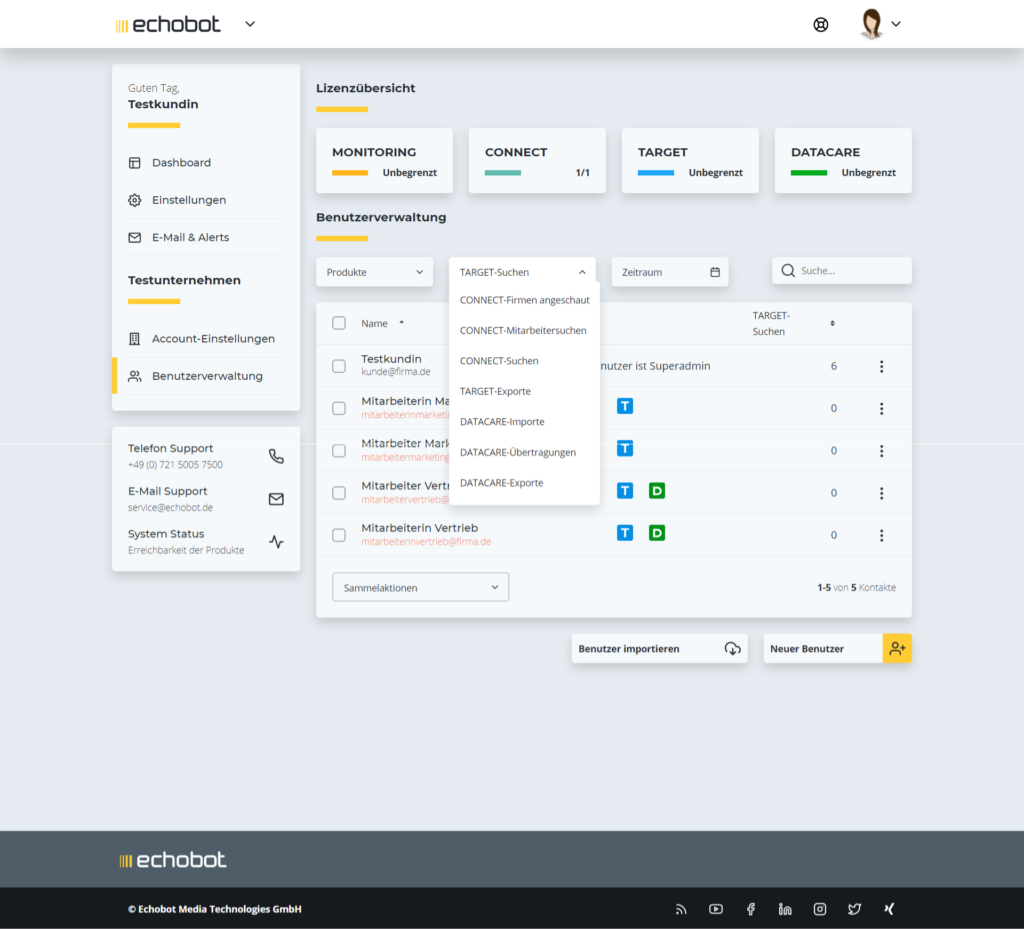Viewport: 1024px width, 929px height.
Task: Check the box for Testkundin row
Action: pos(339,366)
